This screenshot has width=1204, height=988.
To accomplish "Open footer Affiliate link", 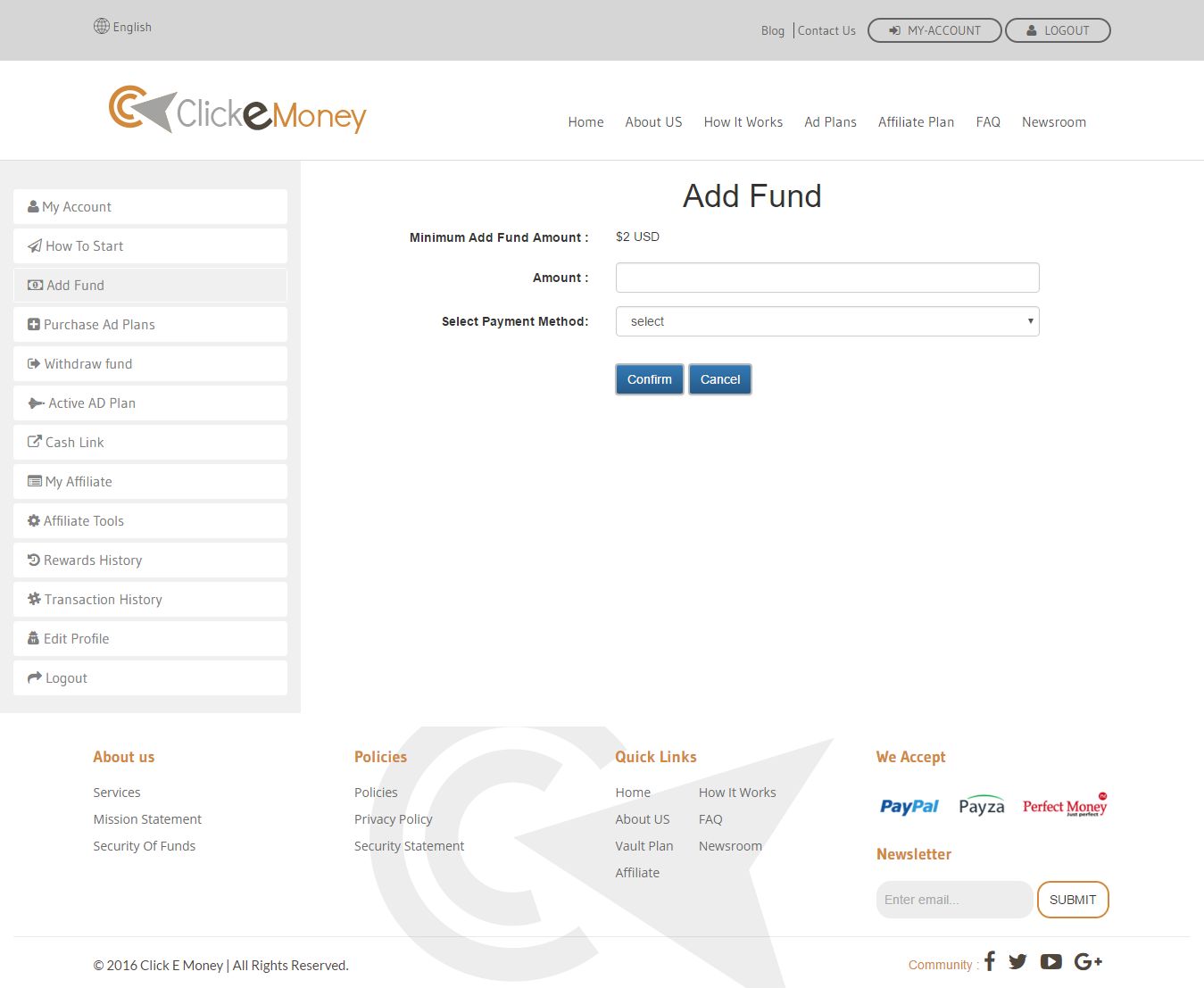I will tap(637, 873).
